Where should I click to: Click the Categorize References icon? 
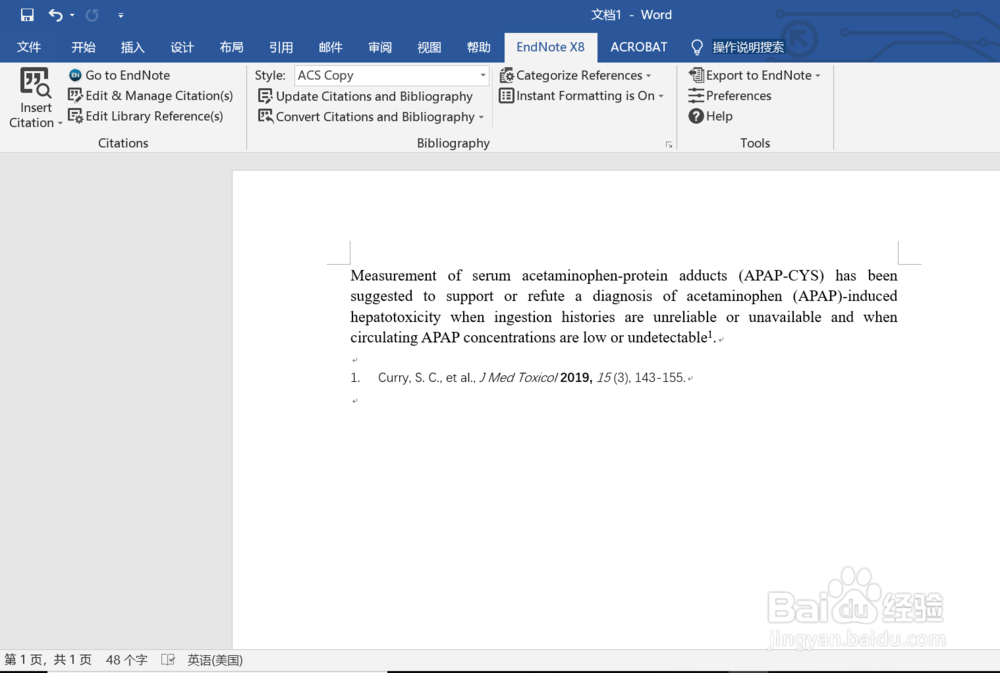[506, 75]
